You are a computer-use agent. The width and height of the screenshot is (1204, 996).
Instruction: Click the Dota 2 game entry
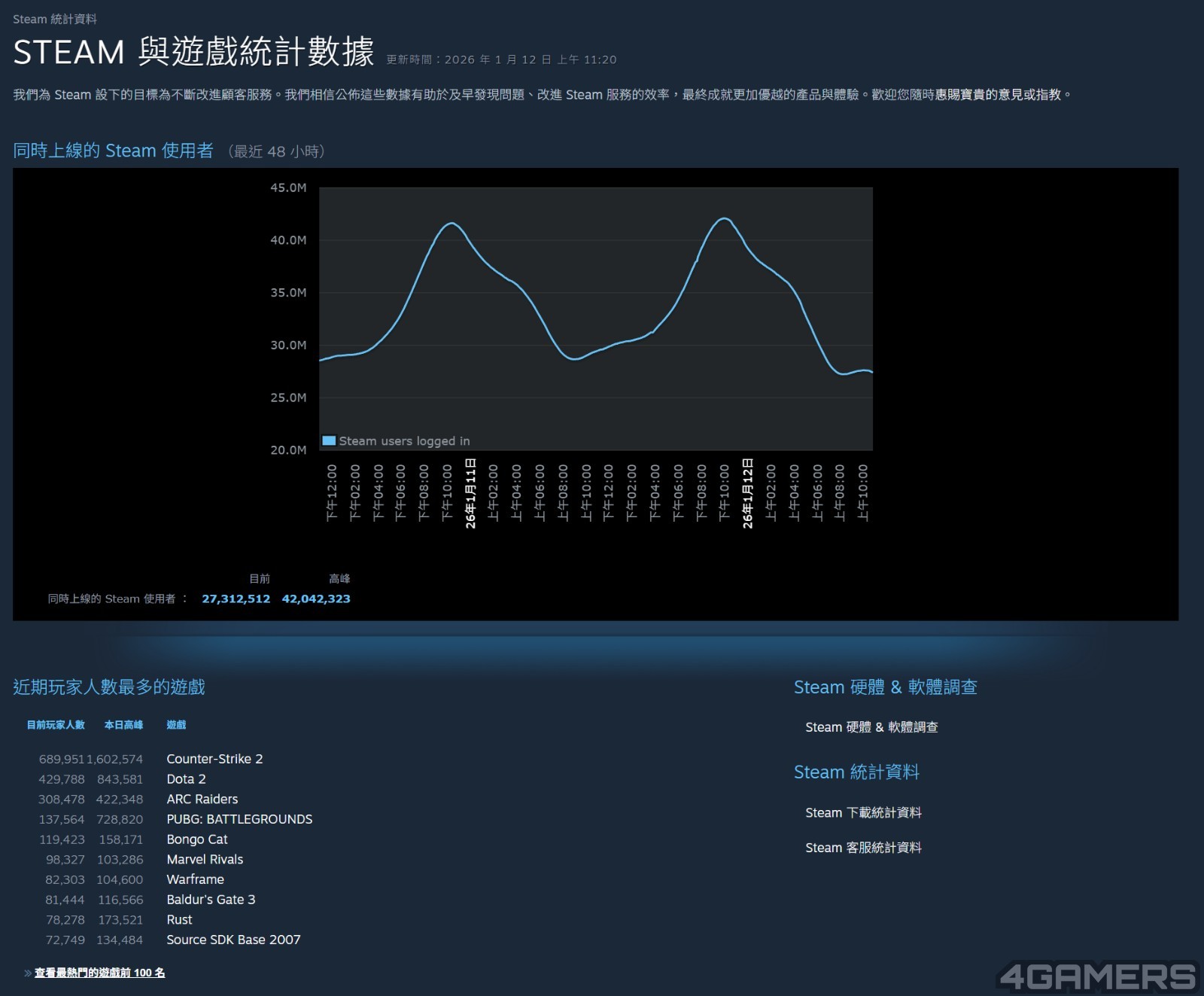(186, 779)
